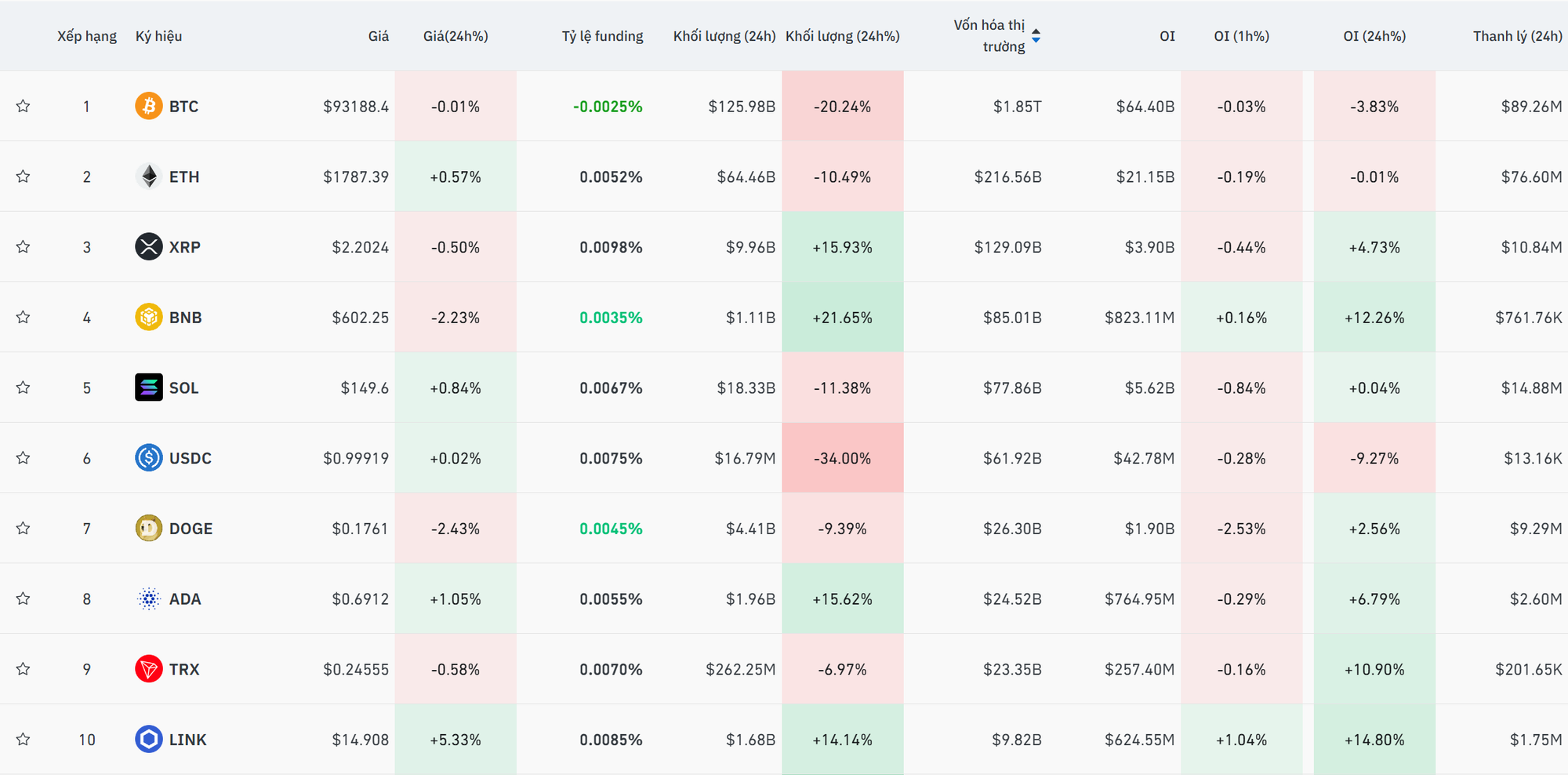
Task: Click the red -34.00% volume cell
Action: tap(842, 458)
